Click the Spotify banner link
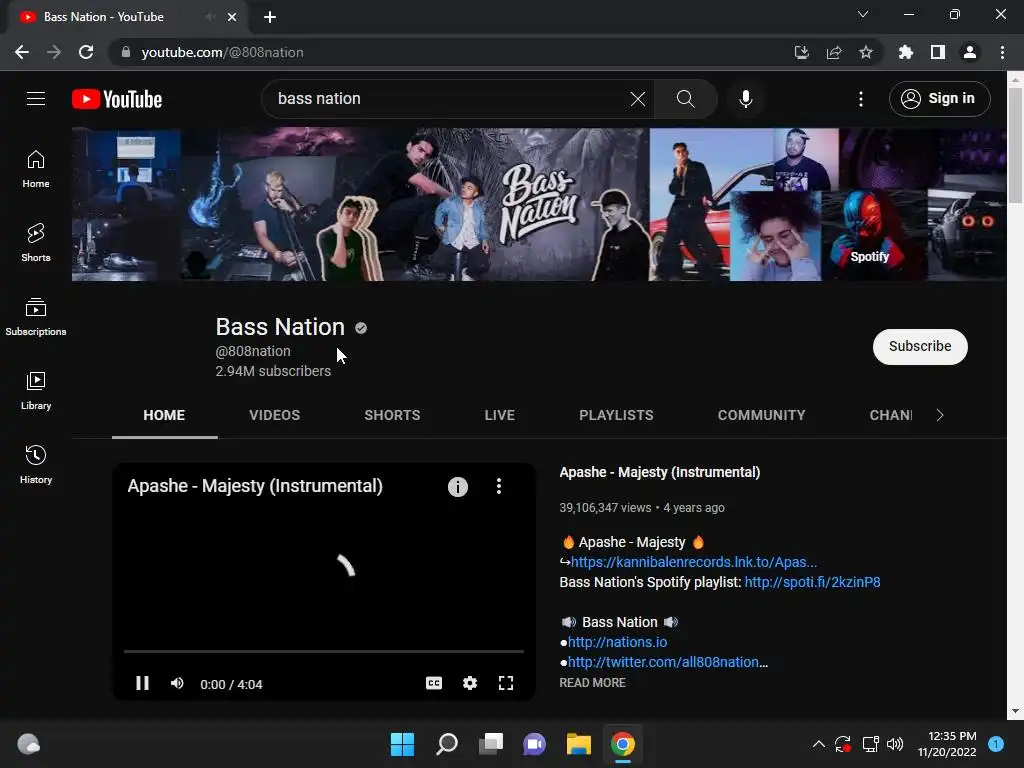This screenshot has width=1024, height=768. click(x=869, y=257)
